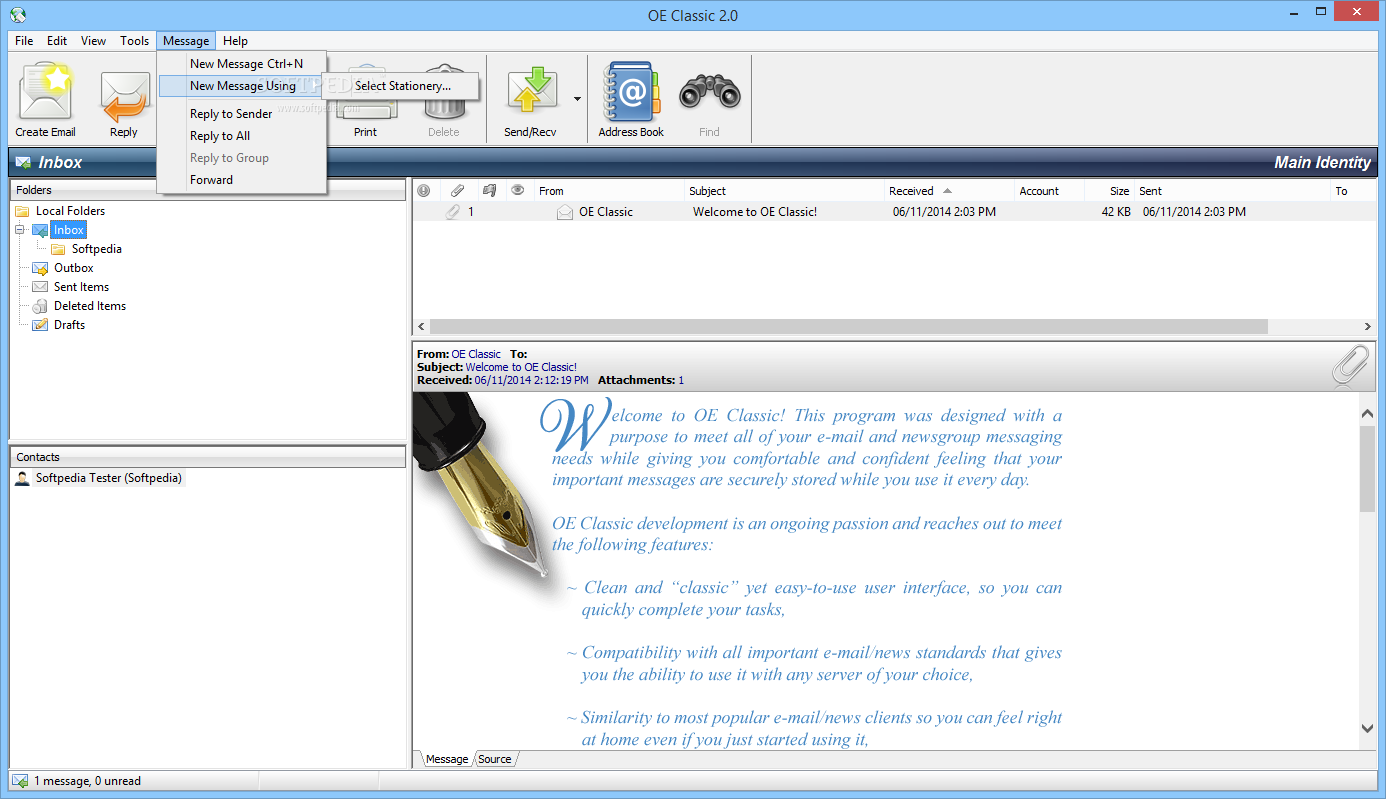This screenshot has height=799, width=1386.
Task: Click the Delete trash can icon
Action: tap(444, 95)
